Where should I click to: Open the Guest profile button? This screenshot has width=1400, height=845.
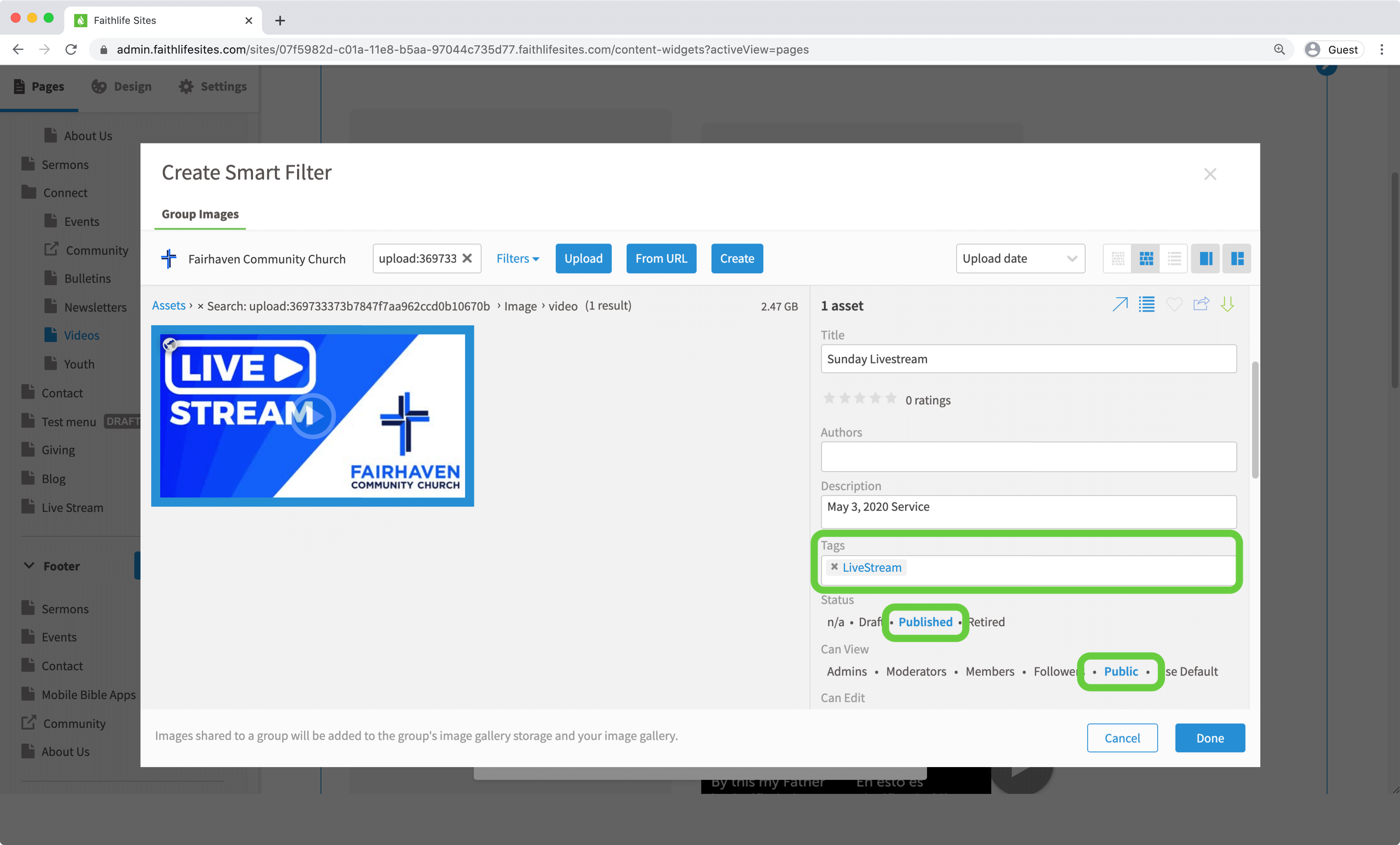pos(1334,49)
